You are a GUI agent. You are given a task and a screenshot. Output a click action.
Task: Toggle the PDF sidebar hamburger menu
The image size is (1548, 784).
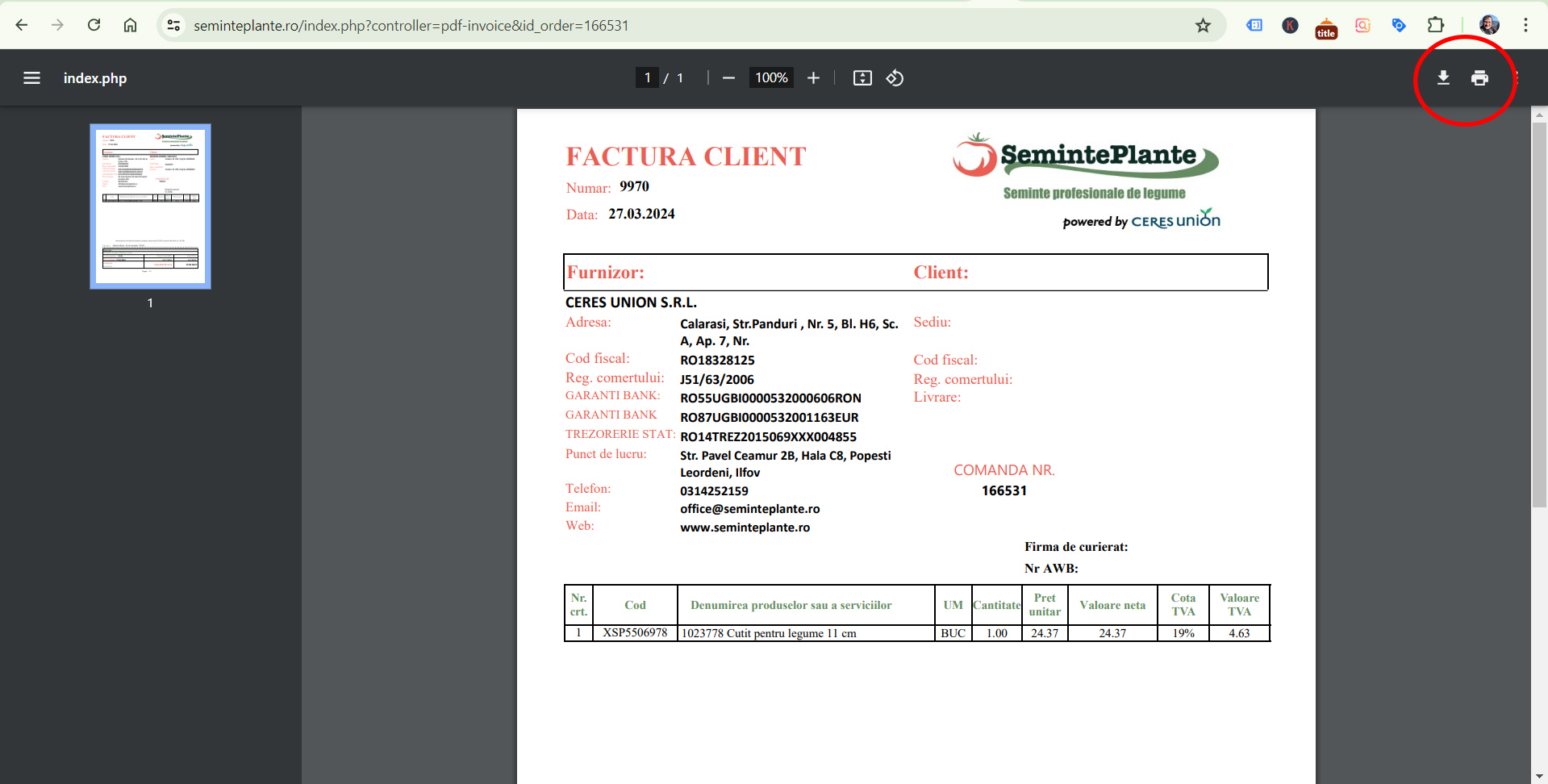point(31,78)
